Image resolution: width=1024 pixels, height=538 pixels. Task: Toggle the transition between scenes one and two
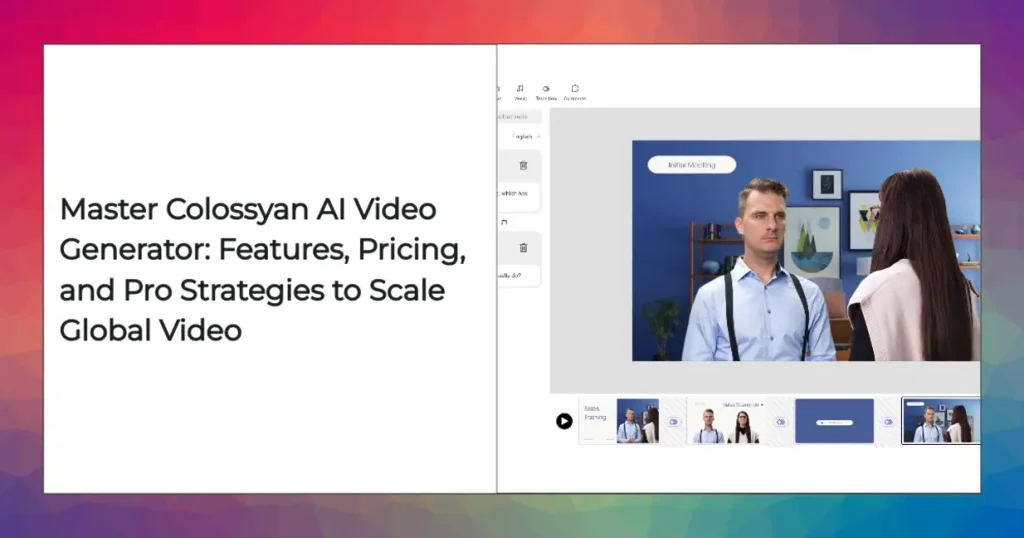(x=673, y=422)
